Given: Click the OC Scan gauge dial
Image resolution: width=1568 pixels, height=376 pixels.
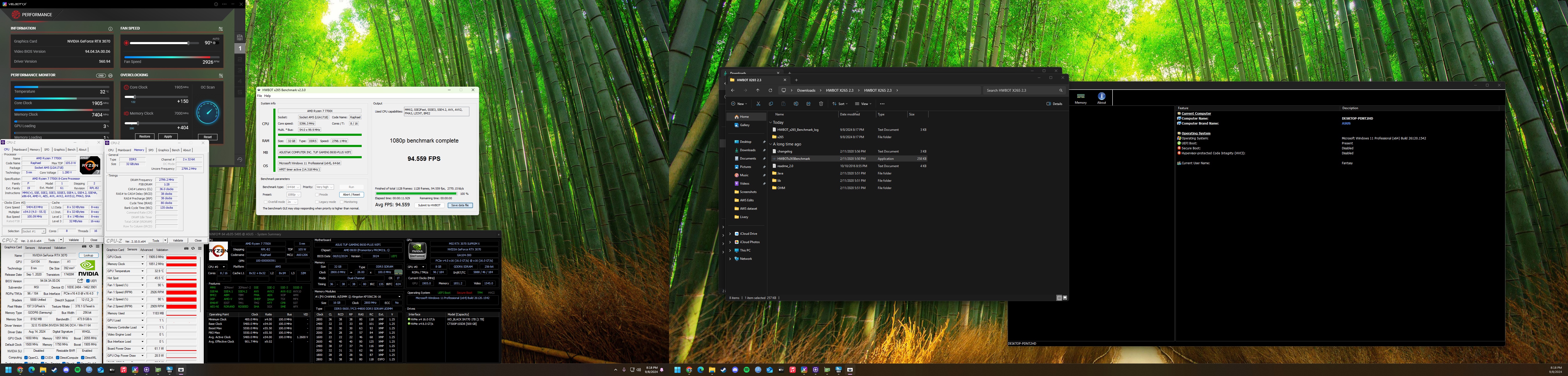Looking at the screenshot, I should (x=207, y=112).
